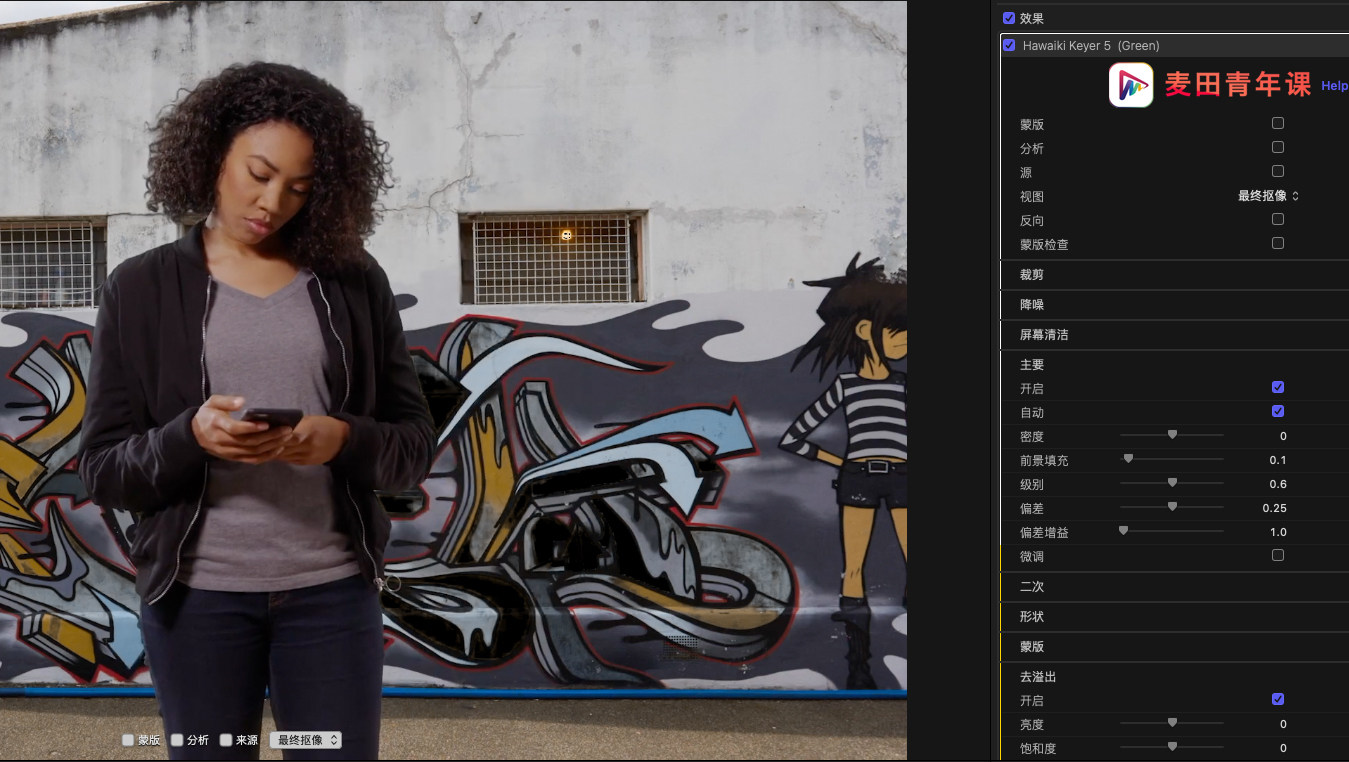This screenshot has width=1349, height=762.
Task: Tick the 分析 checkbox in the viewer overlay
Action: (x=177, y=740)
